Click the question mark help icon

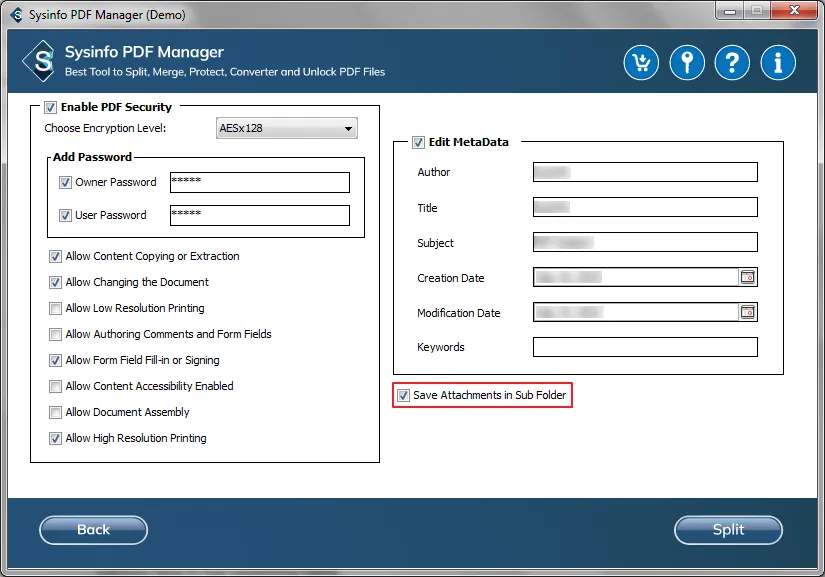click(733, 63)
